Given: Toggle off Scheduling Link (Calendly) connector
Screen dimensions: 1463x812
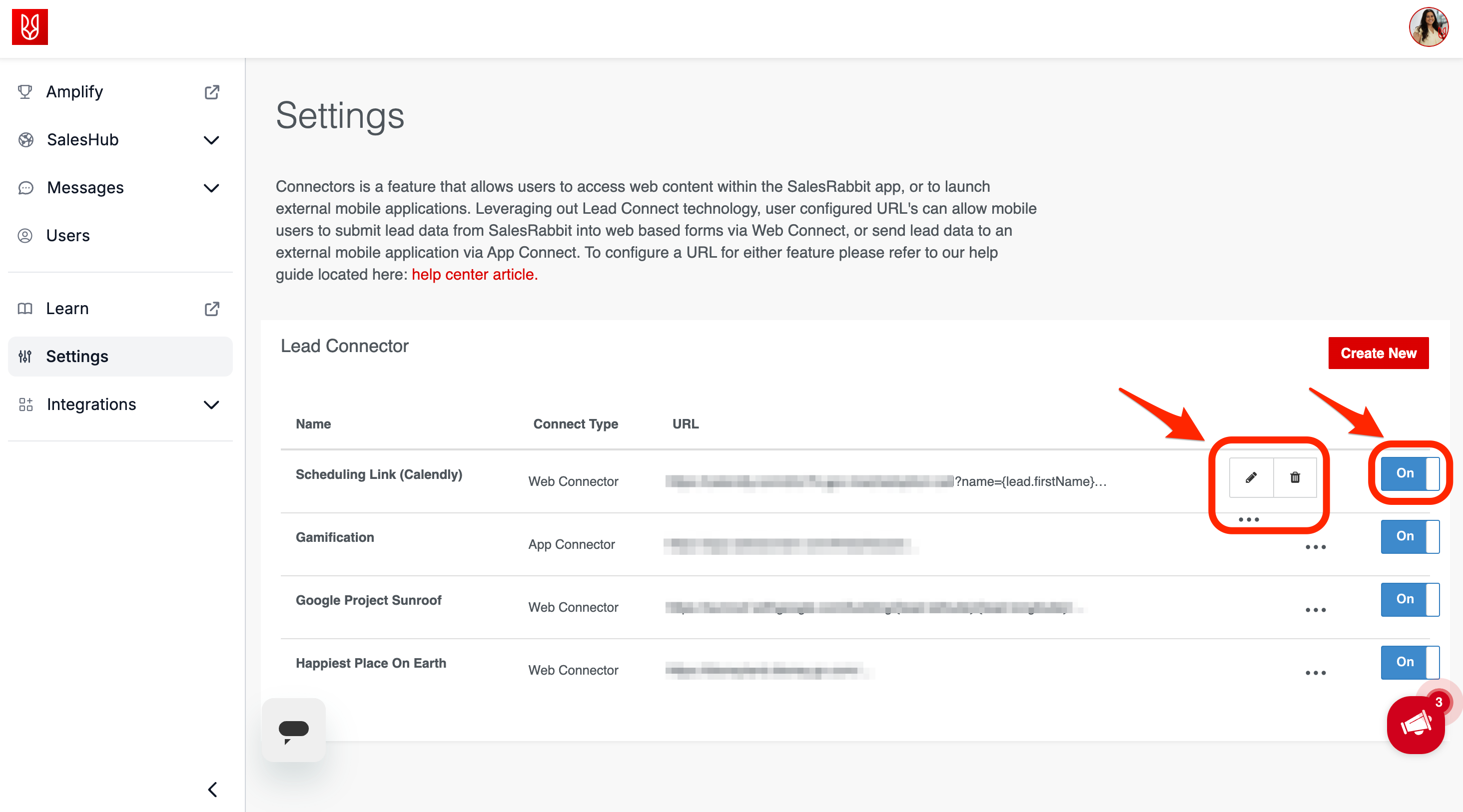Looking at the screenshot, I should [x=1409, y=473].
